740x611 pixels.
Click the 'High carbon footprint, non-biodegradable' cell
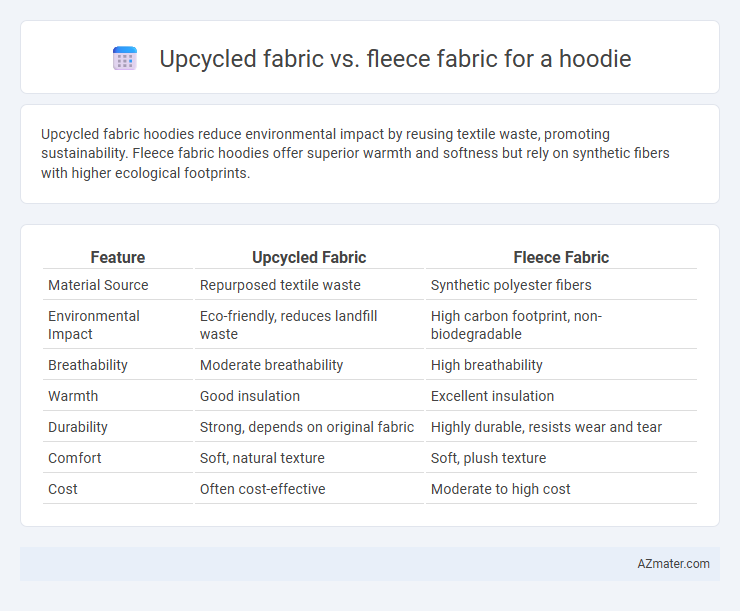[516, 325]
